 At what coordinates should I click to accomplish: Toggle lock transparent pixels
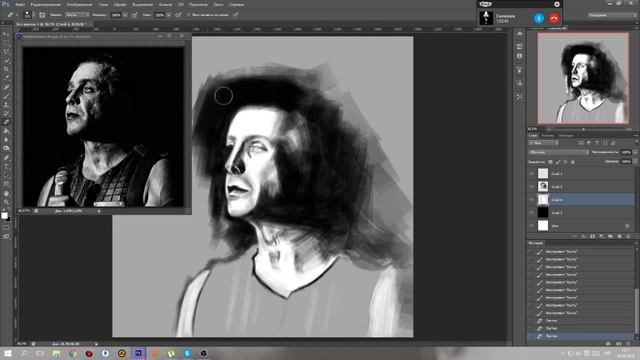click(x=551, y=162)
